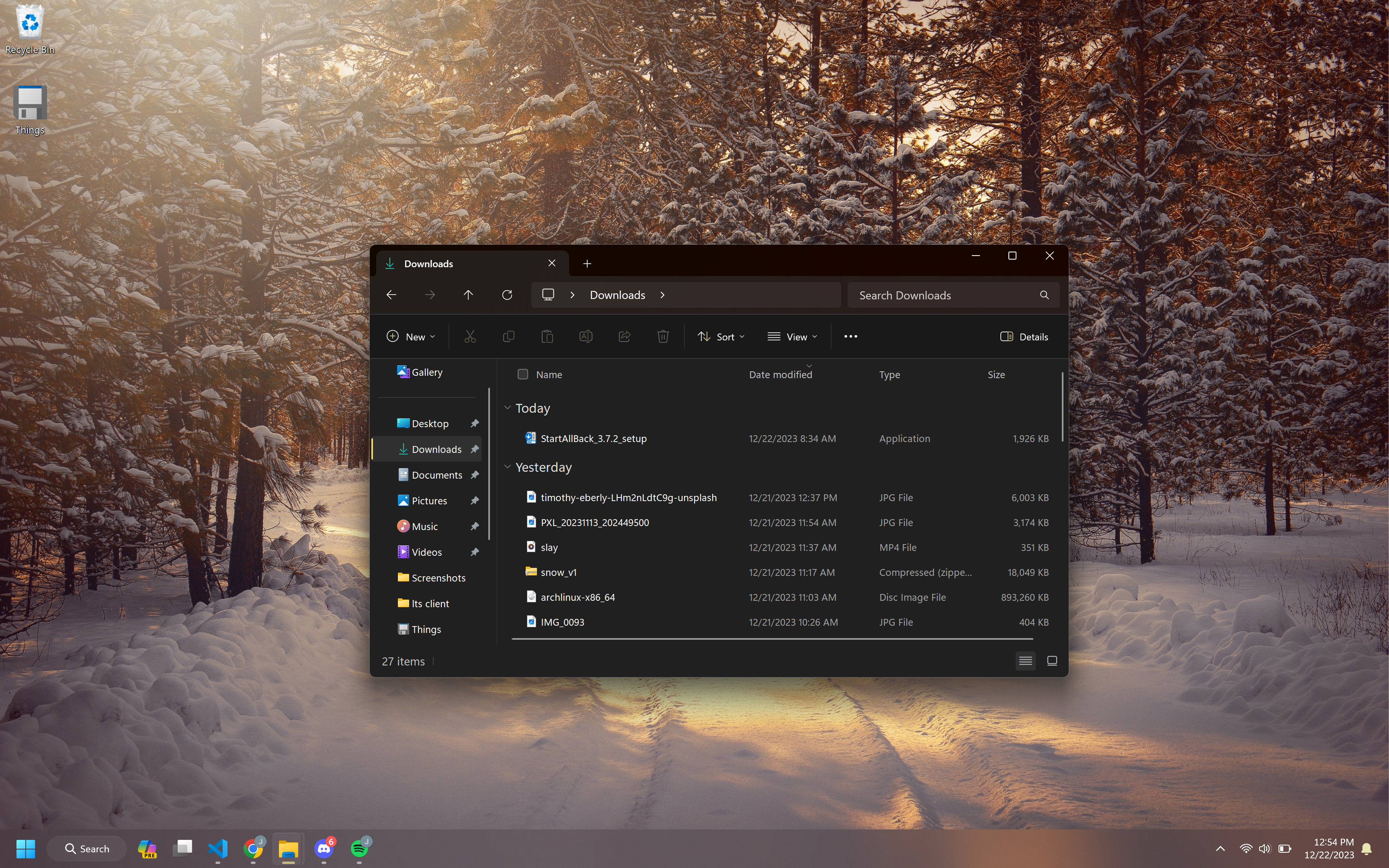
Task: Switch to large thumbnails view icon
Action: pos(1051,661)
